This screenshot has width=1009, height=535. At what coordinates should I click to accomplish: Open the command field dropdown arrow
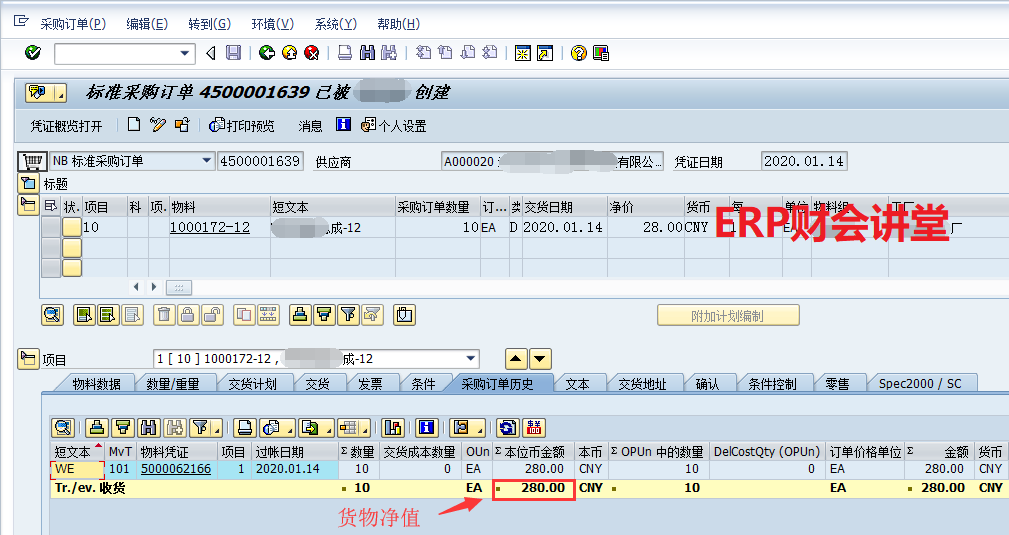tap(185, 53)
